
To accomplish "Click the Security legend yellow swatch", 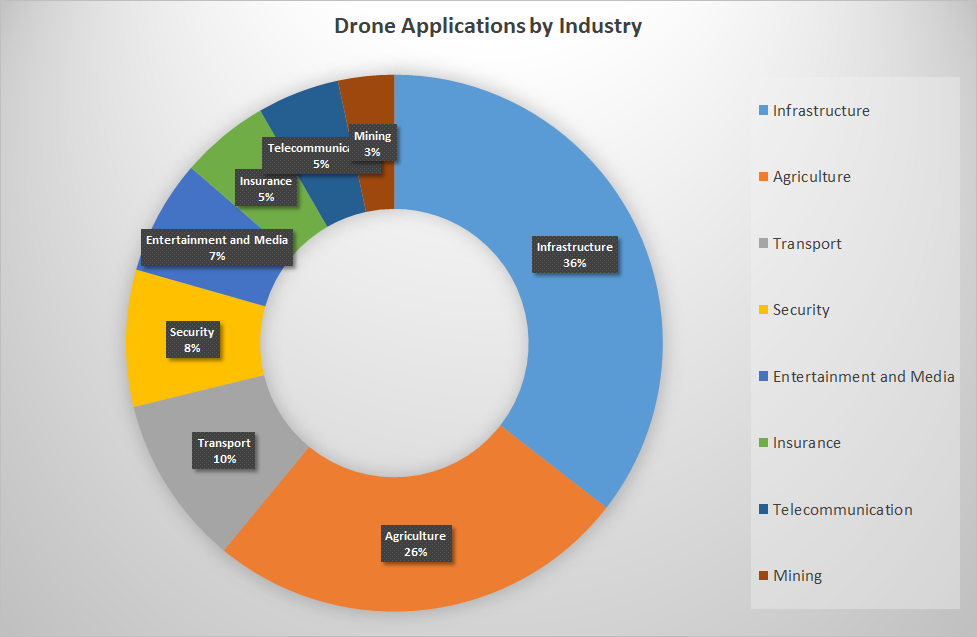I will 764,310.
